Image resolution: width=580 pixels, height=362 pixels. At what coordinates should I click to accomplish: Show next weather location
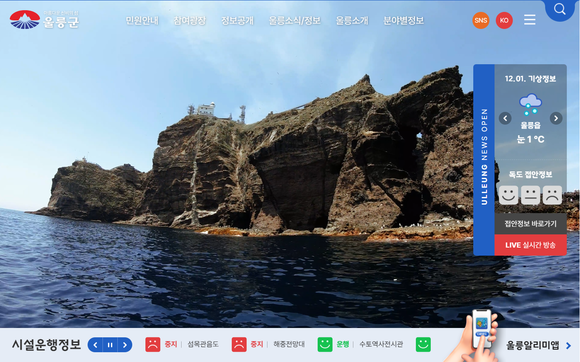point(556,118)
